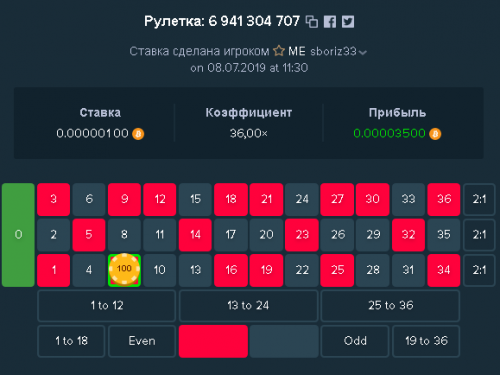The image size is (500, 375).
Task: Click the multiplier value 36,00×
Action: pos(248,134)
